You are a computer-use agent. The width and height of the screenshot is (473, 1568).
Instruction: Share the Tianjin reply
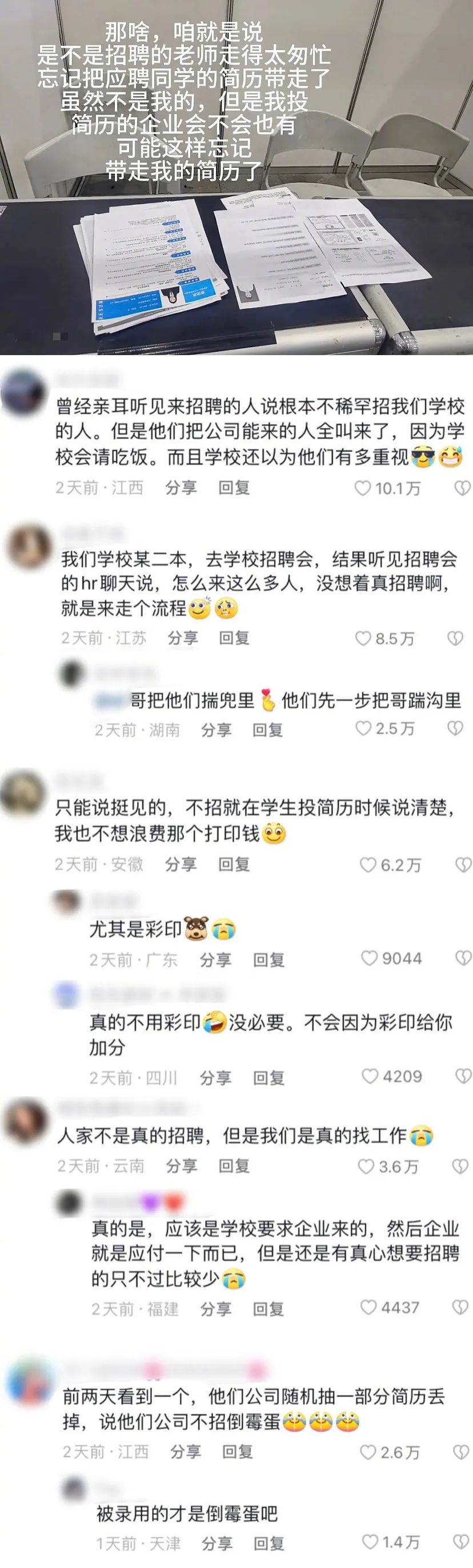pyautogui.click(x=217, y=1543)
